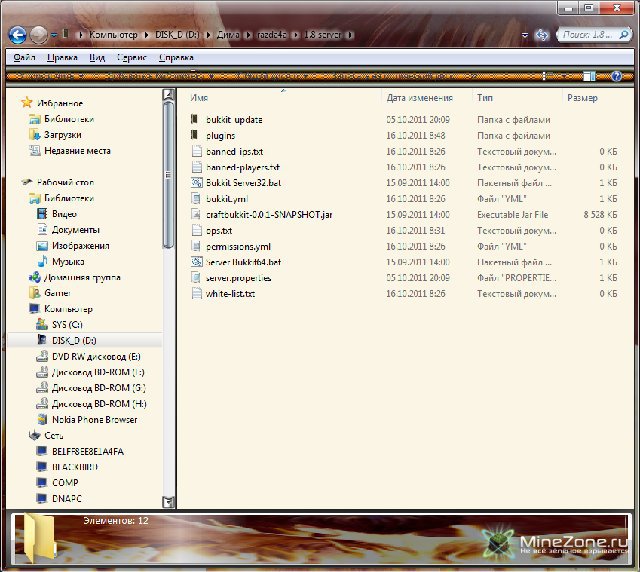
Task: Select the craftbukkit-0.0.1-SNAPSHOT.jar file icon
Action: (197, 215)
